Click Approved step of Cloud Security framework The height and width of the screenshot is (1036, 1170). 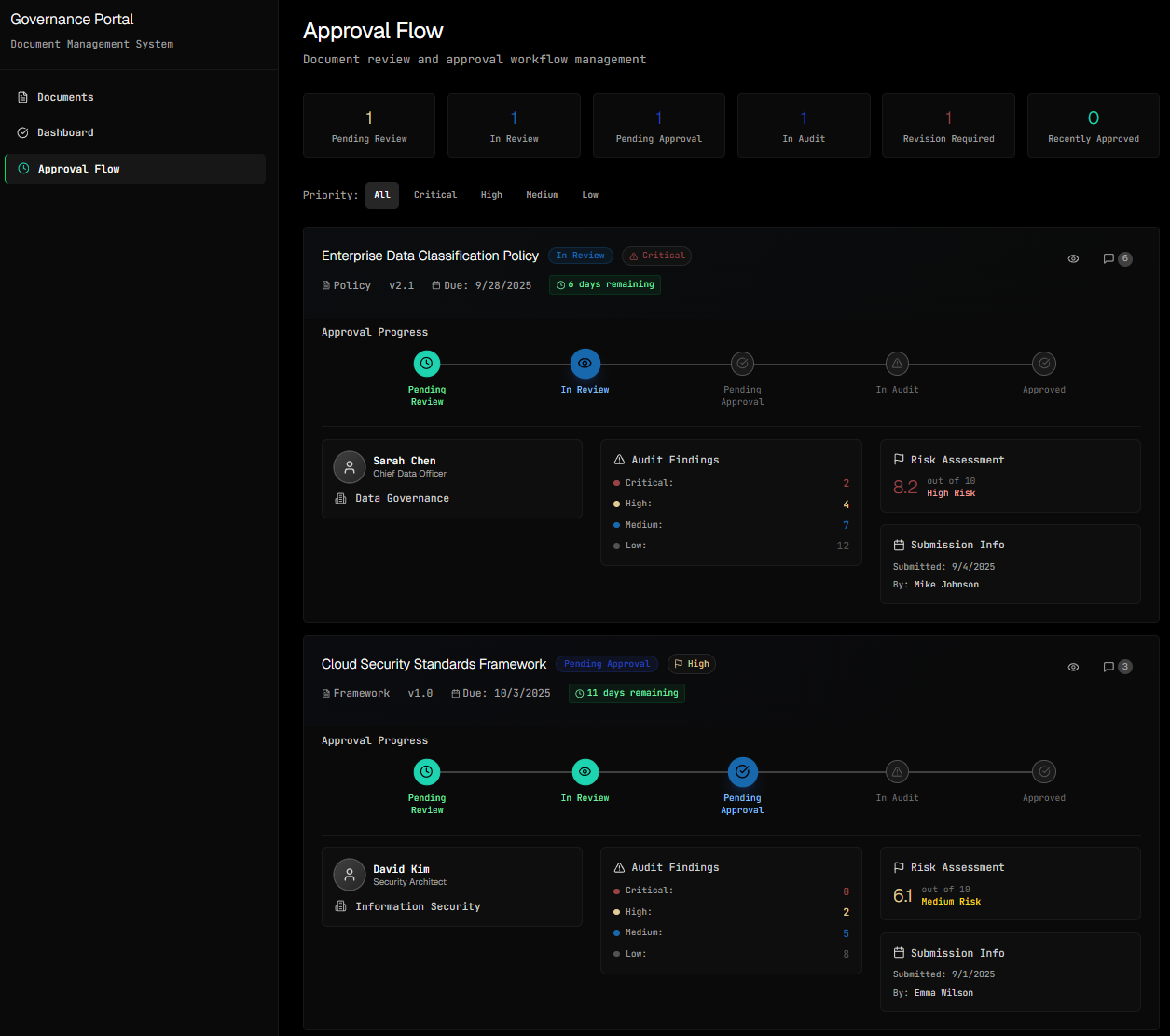pos(1044,772)
